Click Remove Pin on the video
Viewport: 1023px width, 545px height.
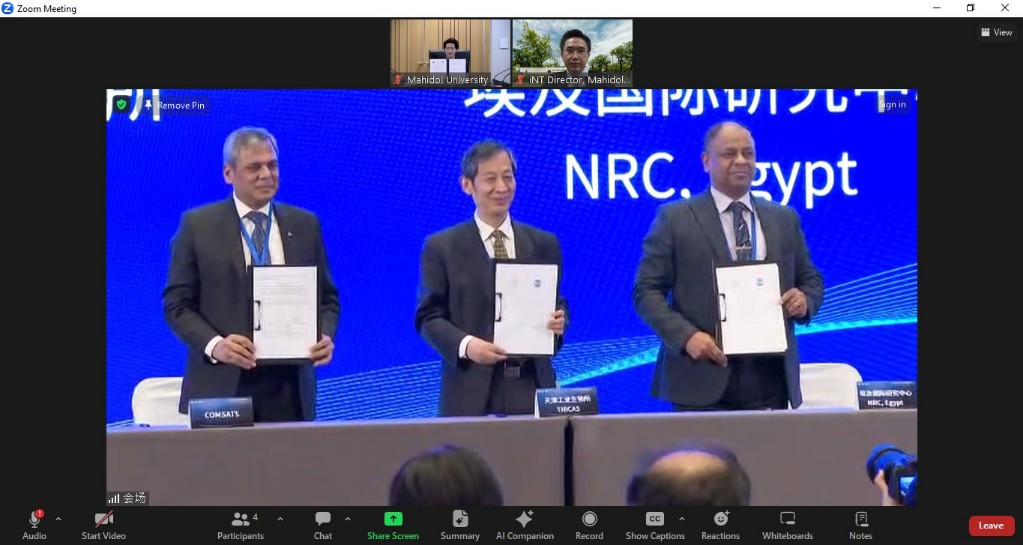coord(176,105)
